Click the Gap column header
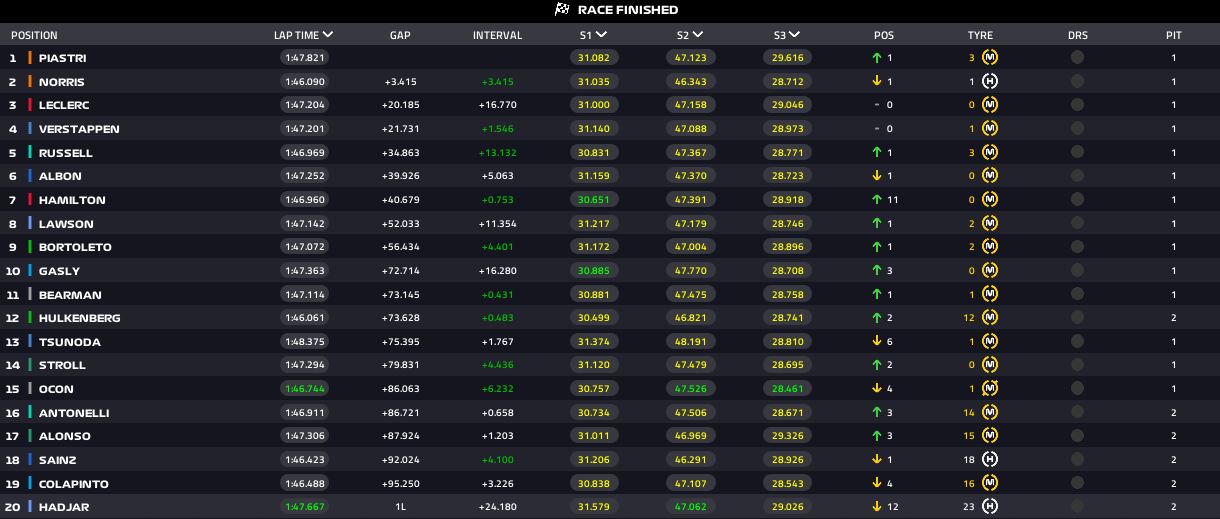The height and width of the screenshot is (519, 1220). point(400,35)
